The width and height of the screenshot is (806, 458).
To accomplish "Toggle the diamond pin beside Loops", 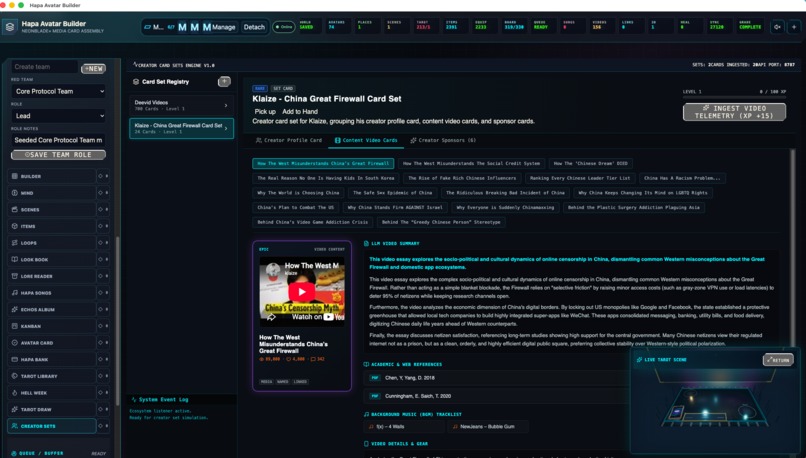I will [100, 243].
